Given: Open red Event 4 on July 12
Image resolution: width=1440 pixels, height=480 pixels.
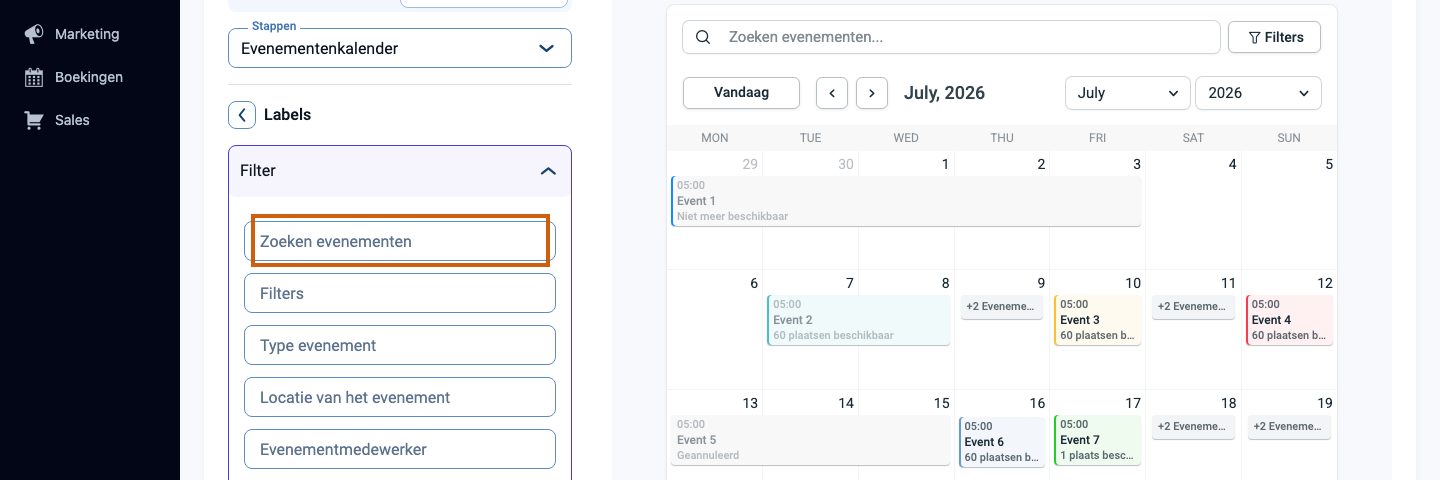Looking at the screenshot, I should pyautogui.click(x=1289, y=320).
